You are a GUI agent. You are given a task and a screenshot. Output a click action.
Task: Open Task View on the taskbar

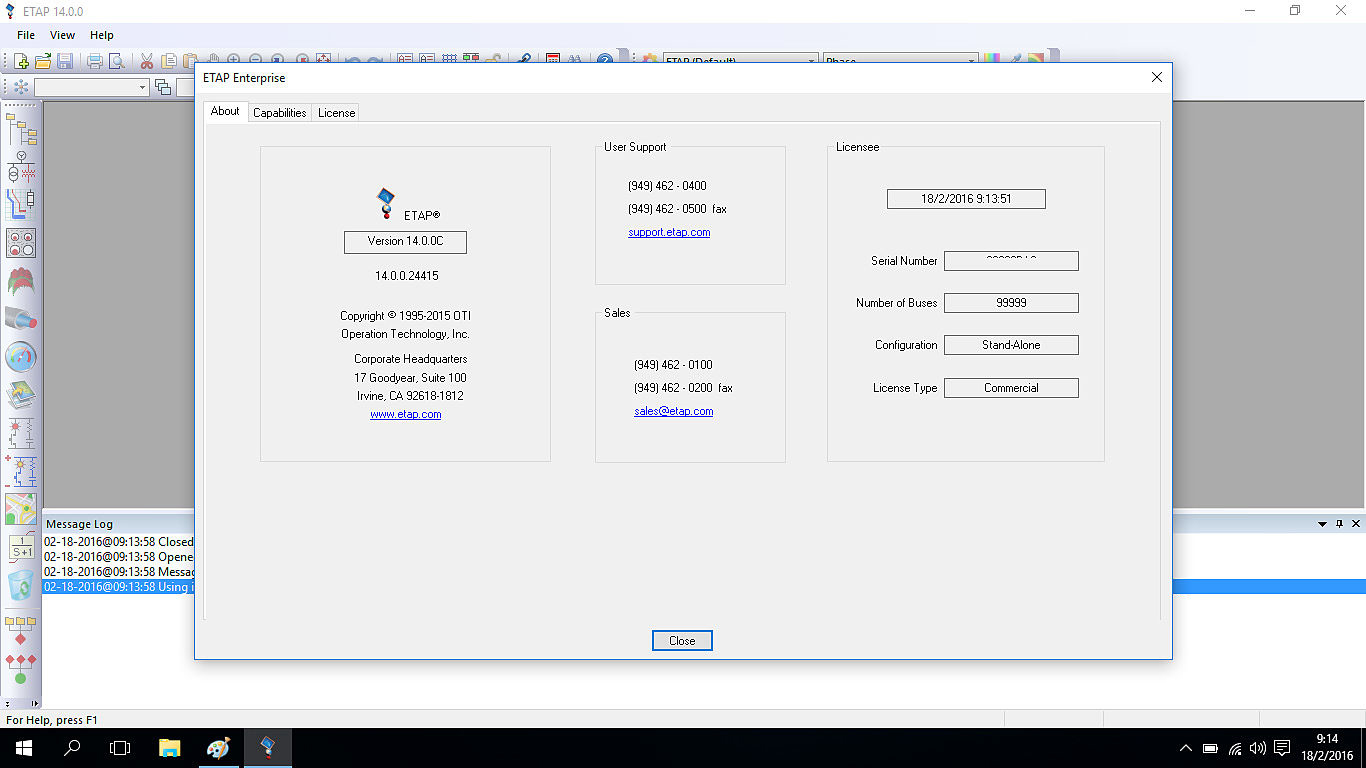tap(120, 748)
